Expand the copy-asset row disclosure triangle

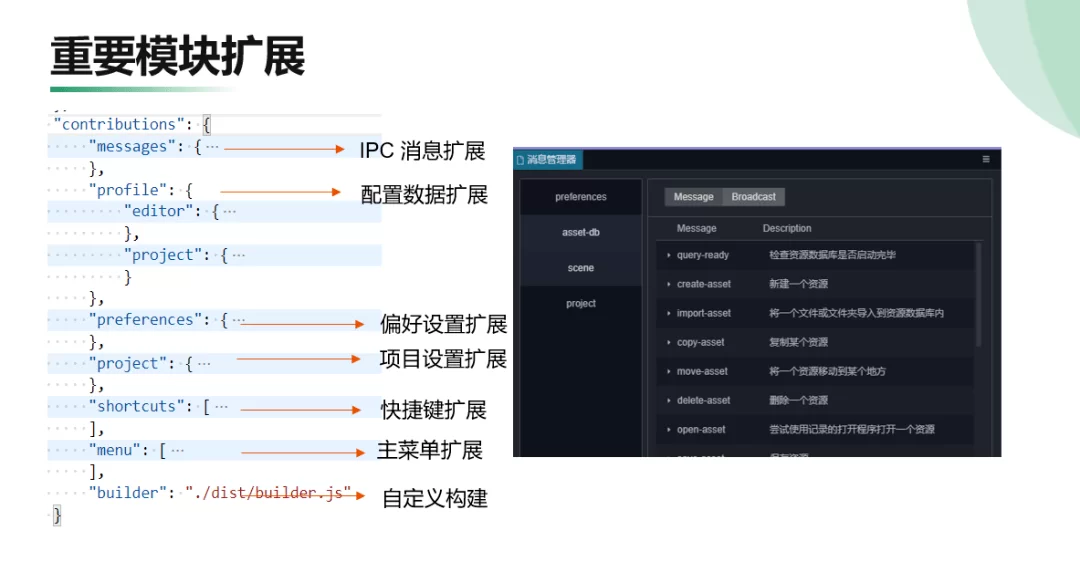tap(668, 343)
